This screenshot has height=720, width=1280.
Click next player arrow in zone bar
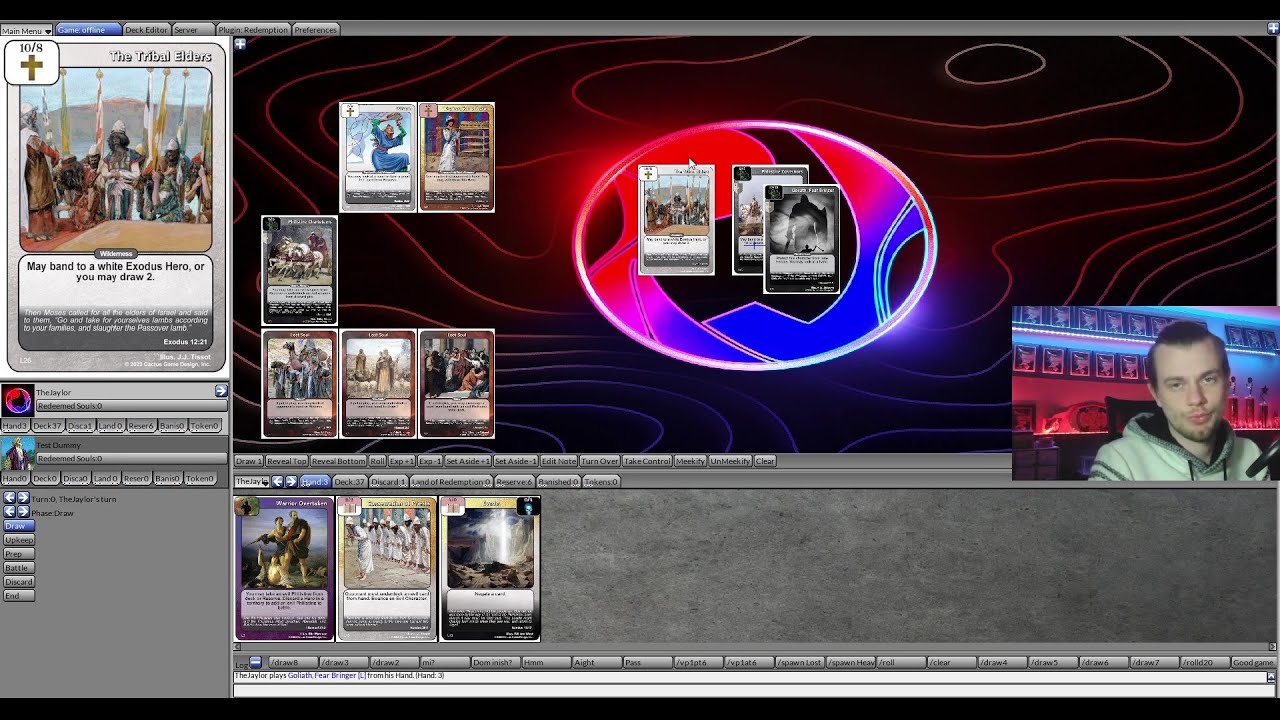coord(292,482)
